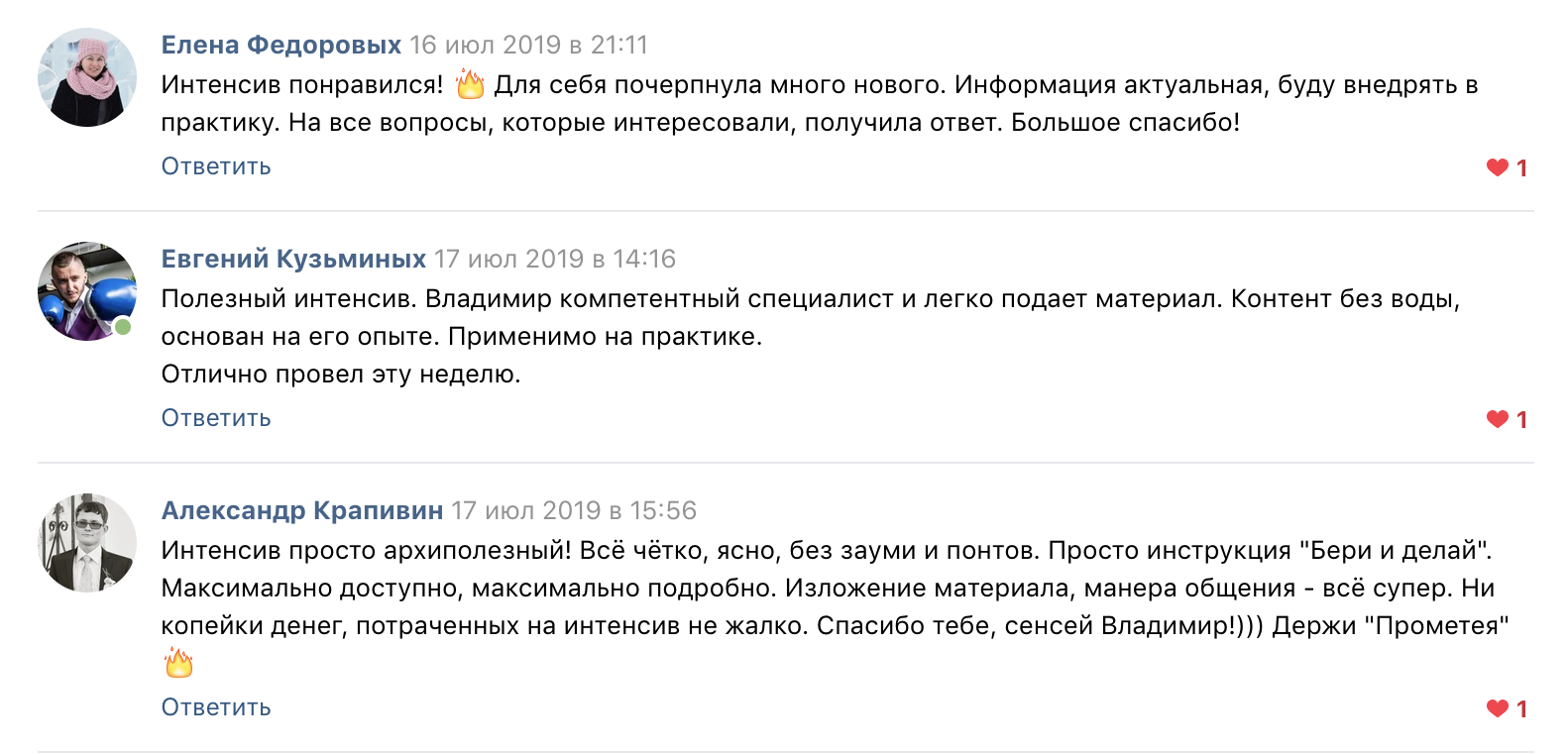Image resolution: width=1568 pixels, height=755 pixels.
Task: Reply to Елена Федоровых's comment via Ответить
Action: click(216, 166)
